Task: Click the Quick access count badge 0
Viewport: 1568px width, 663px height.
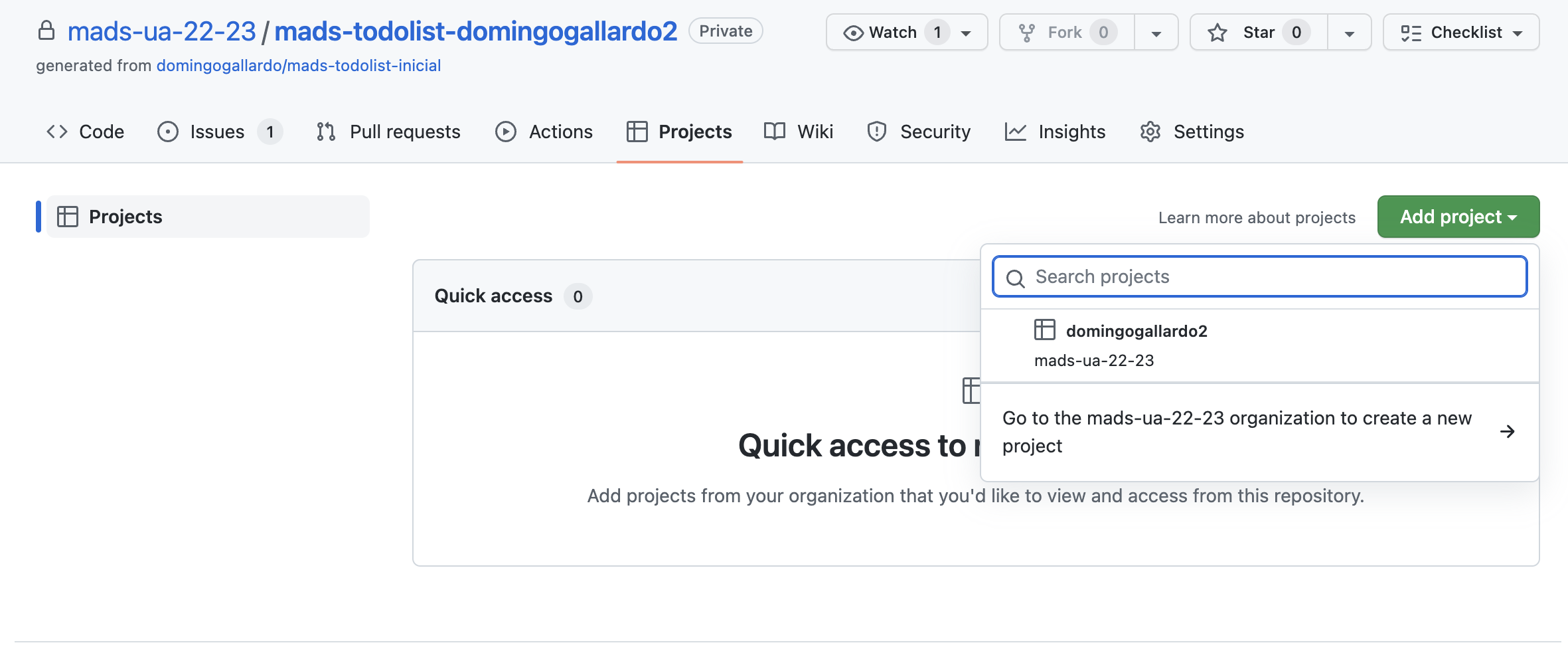Action: point(578,296)
